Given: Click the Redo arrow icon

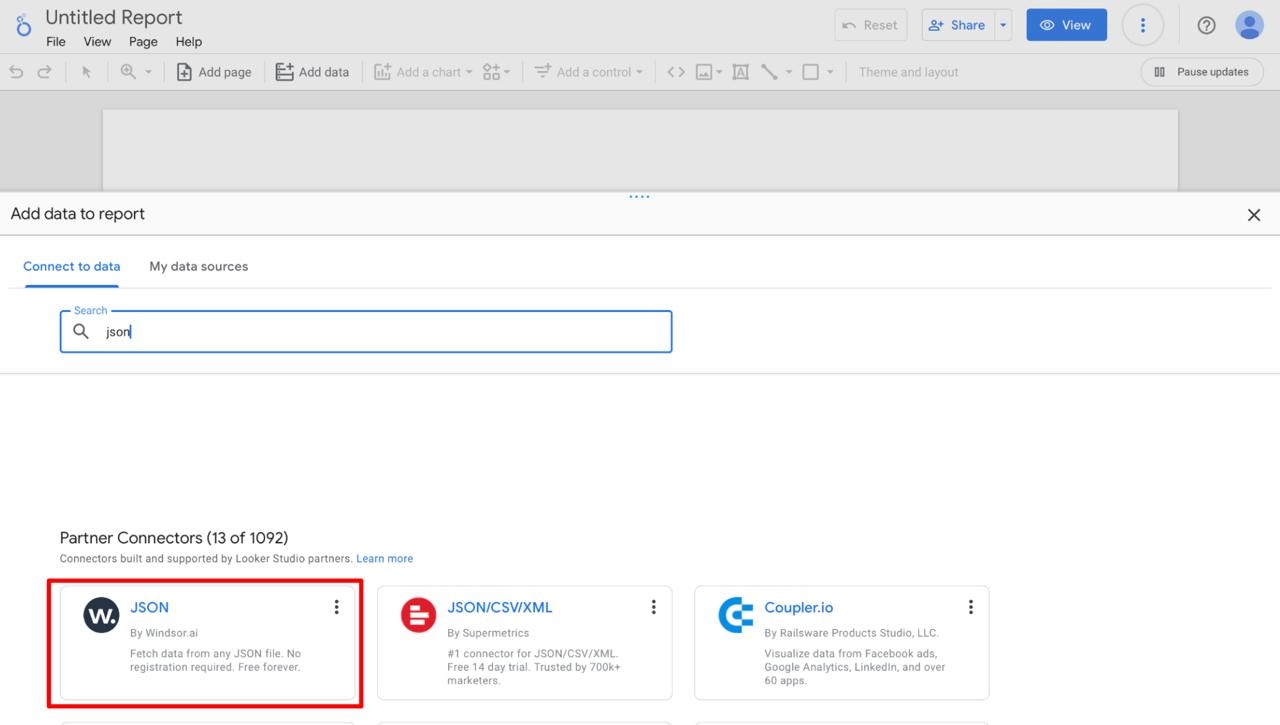Looking at the screenshot, I should [x=44, y=72].
